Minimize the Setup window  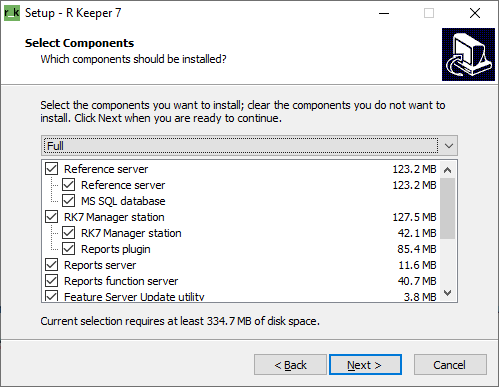pyautogui.click(x=384, y=13)
